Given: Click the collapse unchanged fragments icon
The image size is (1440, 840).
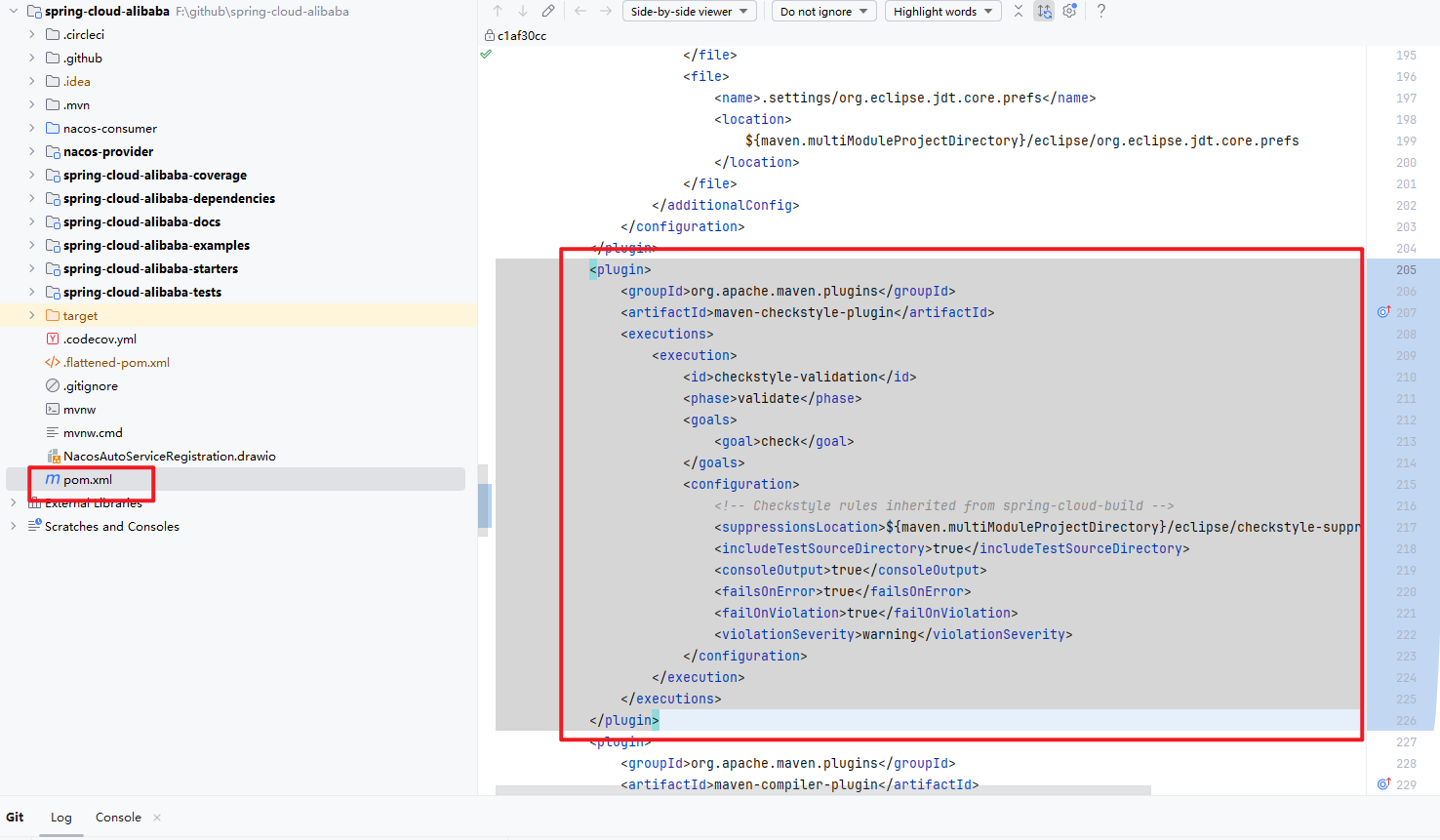Looking at the screenshot, I should pos(1019,11).
